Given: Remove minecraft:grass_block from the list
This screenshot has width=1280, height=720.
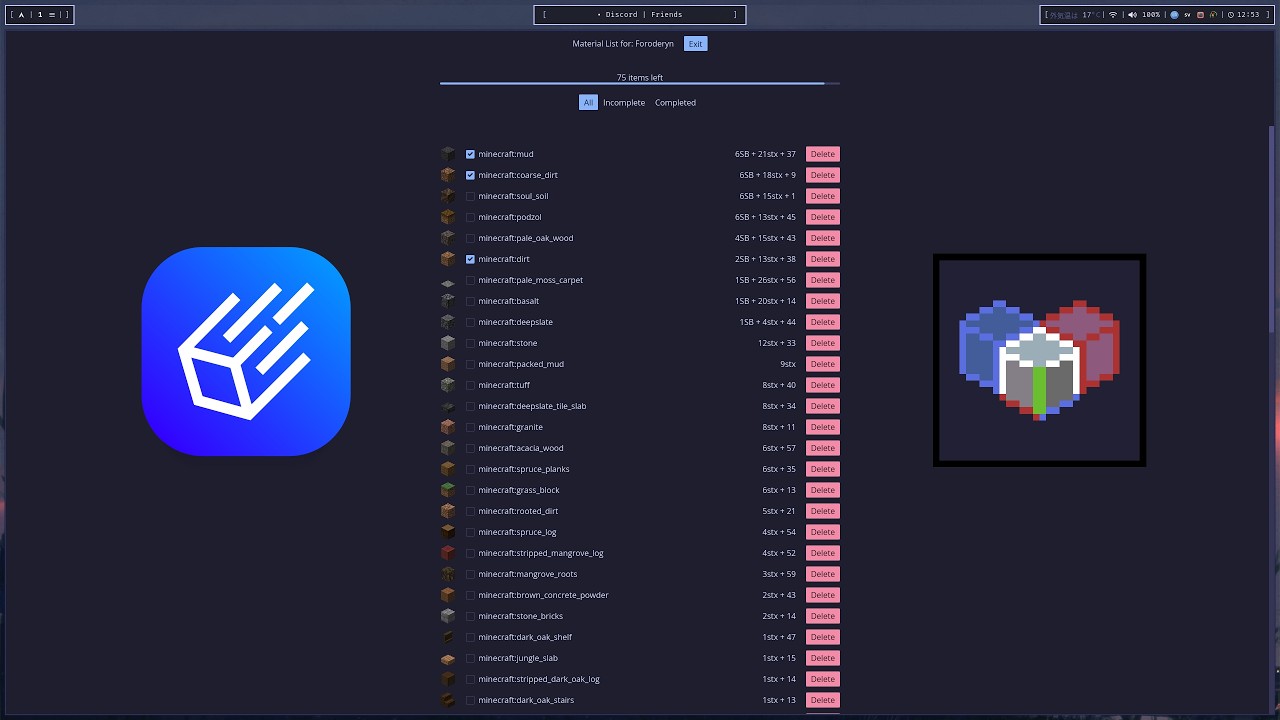Looking at the screenshot, I should (822, 490).
